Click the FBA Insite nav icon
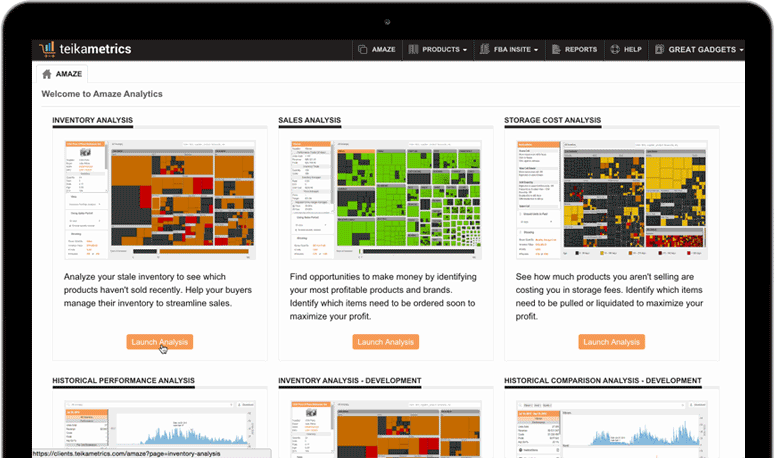This screenshot has height=458, width=775. (x=484, y=49)
